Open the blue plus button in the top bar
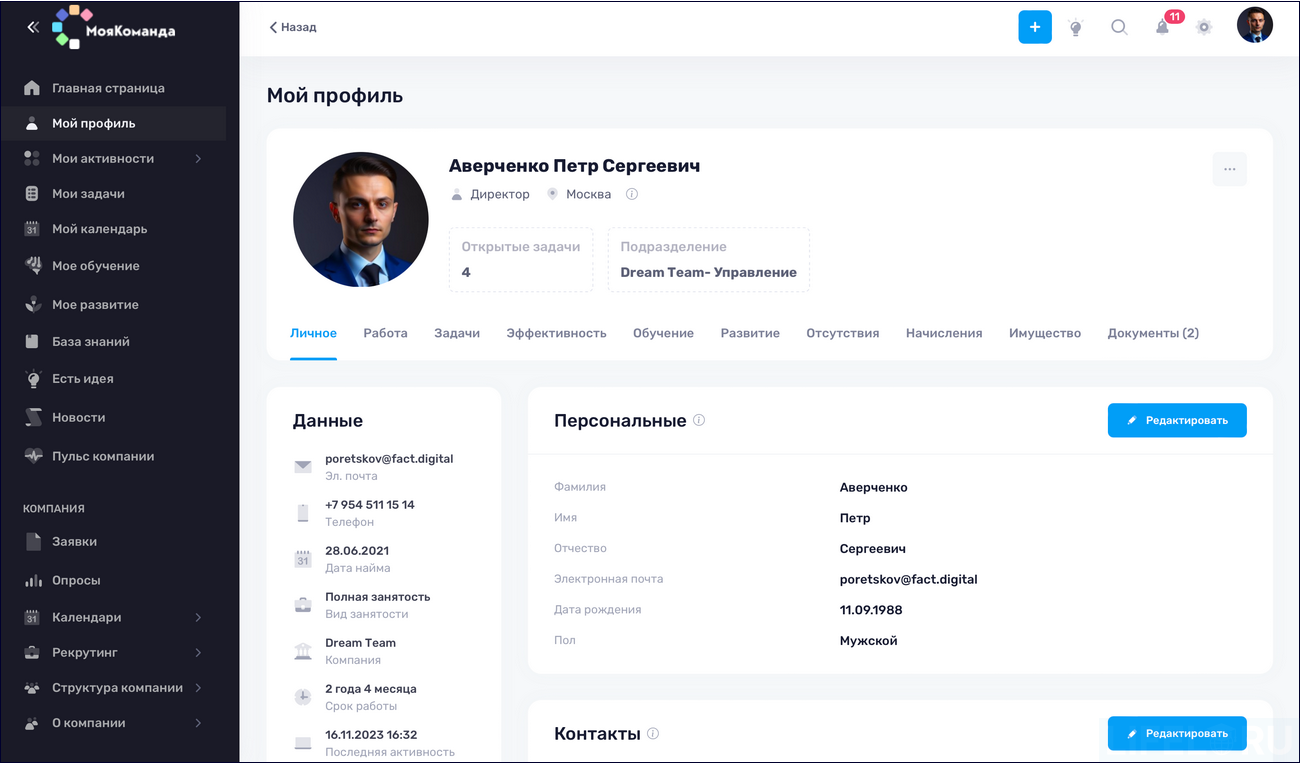This screenshot has height=763, width=1300. 1035,27
